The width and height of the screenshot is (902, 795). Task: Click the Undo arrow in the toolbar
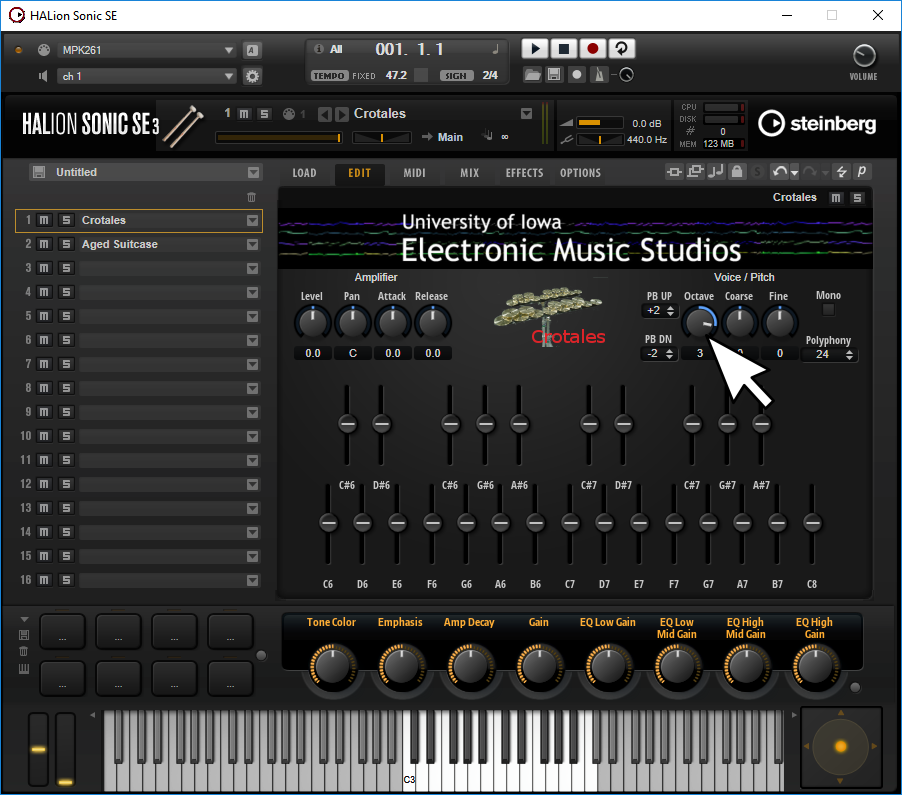point(780,171)
